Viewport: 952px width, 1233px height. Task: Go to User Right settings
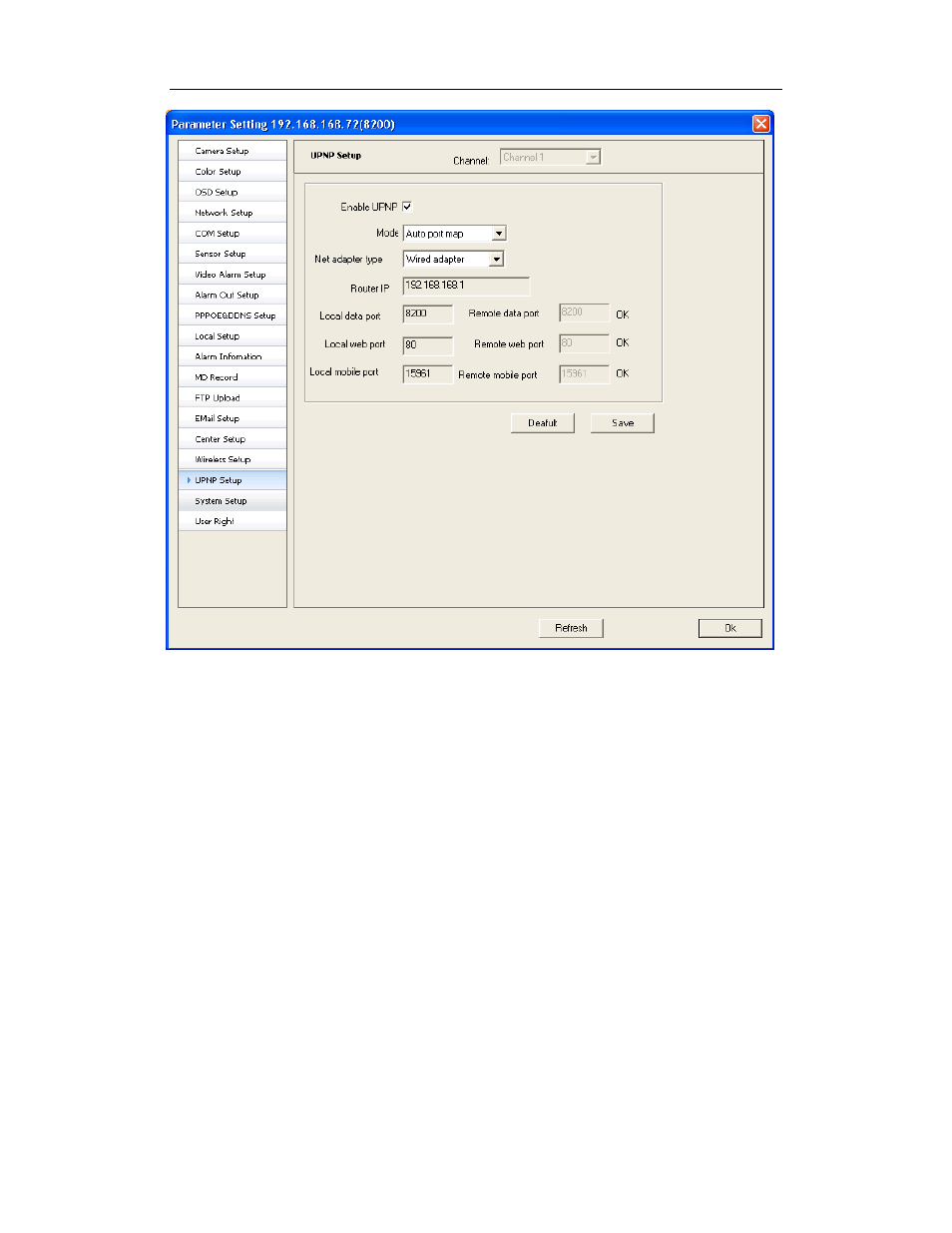pyautogui.click(x=233, y=521)
